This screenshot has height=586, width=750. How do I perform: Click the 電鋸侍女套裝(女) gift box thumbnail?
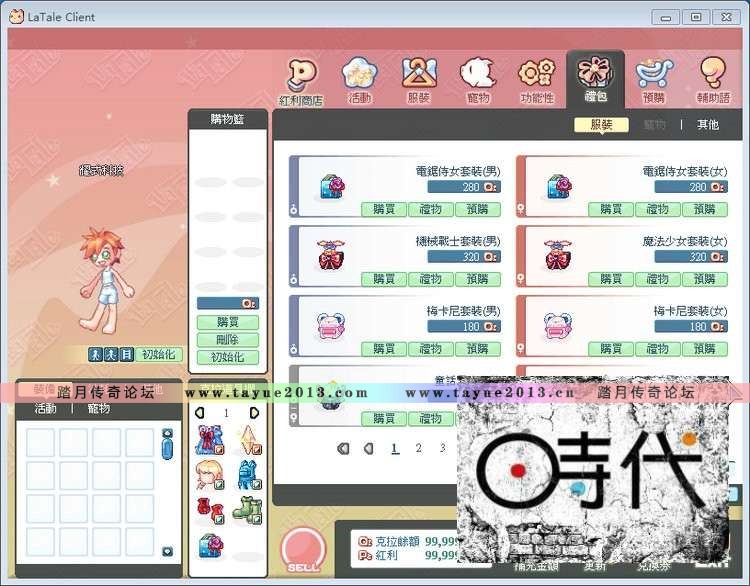click(x=559, y=187)
